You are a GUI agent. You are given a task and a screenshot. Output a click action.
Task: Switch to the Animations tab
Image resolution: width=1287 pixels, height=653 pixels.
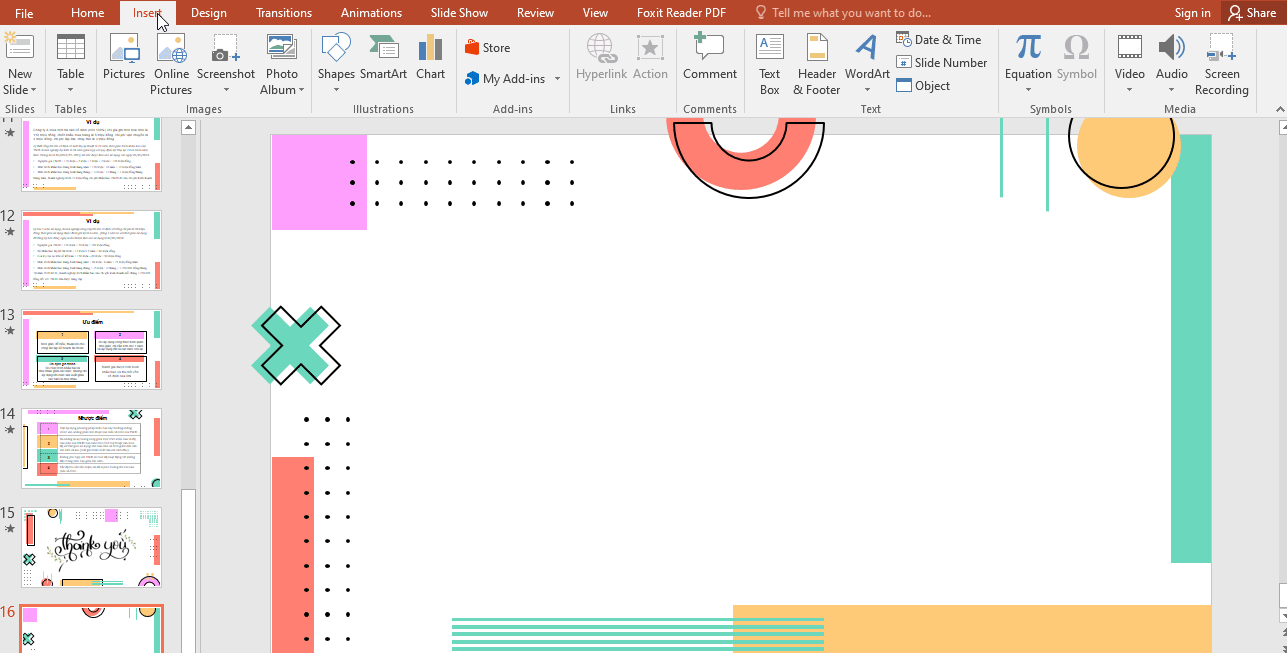[371, 12]
